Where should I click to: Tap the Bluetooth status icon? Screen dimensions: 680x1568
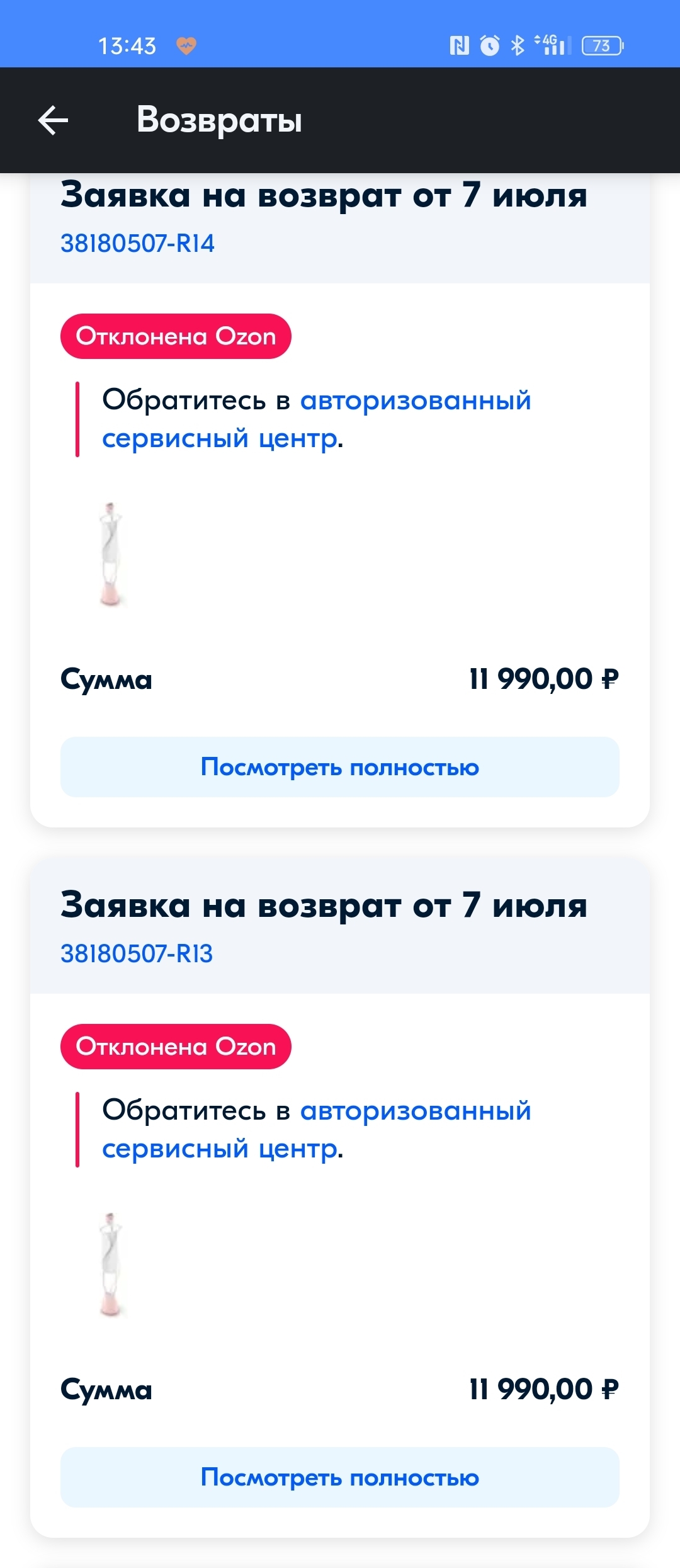(x=518, y=45)
